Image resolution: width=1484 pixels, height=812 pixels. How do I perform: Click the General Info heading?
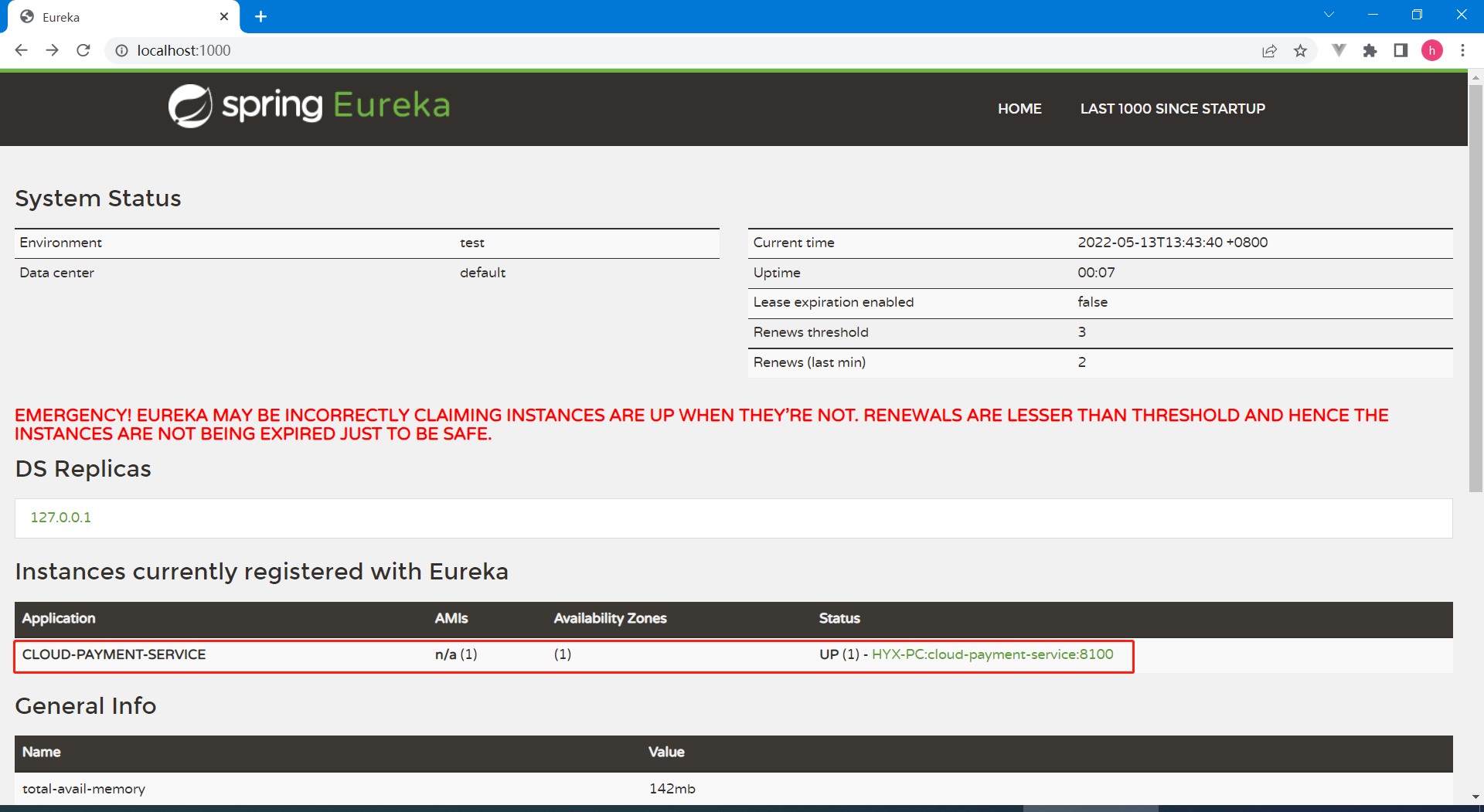point(86,706)
